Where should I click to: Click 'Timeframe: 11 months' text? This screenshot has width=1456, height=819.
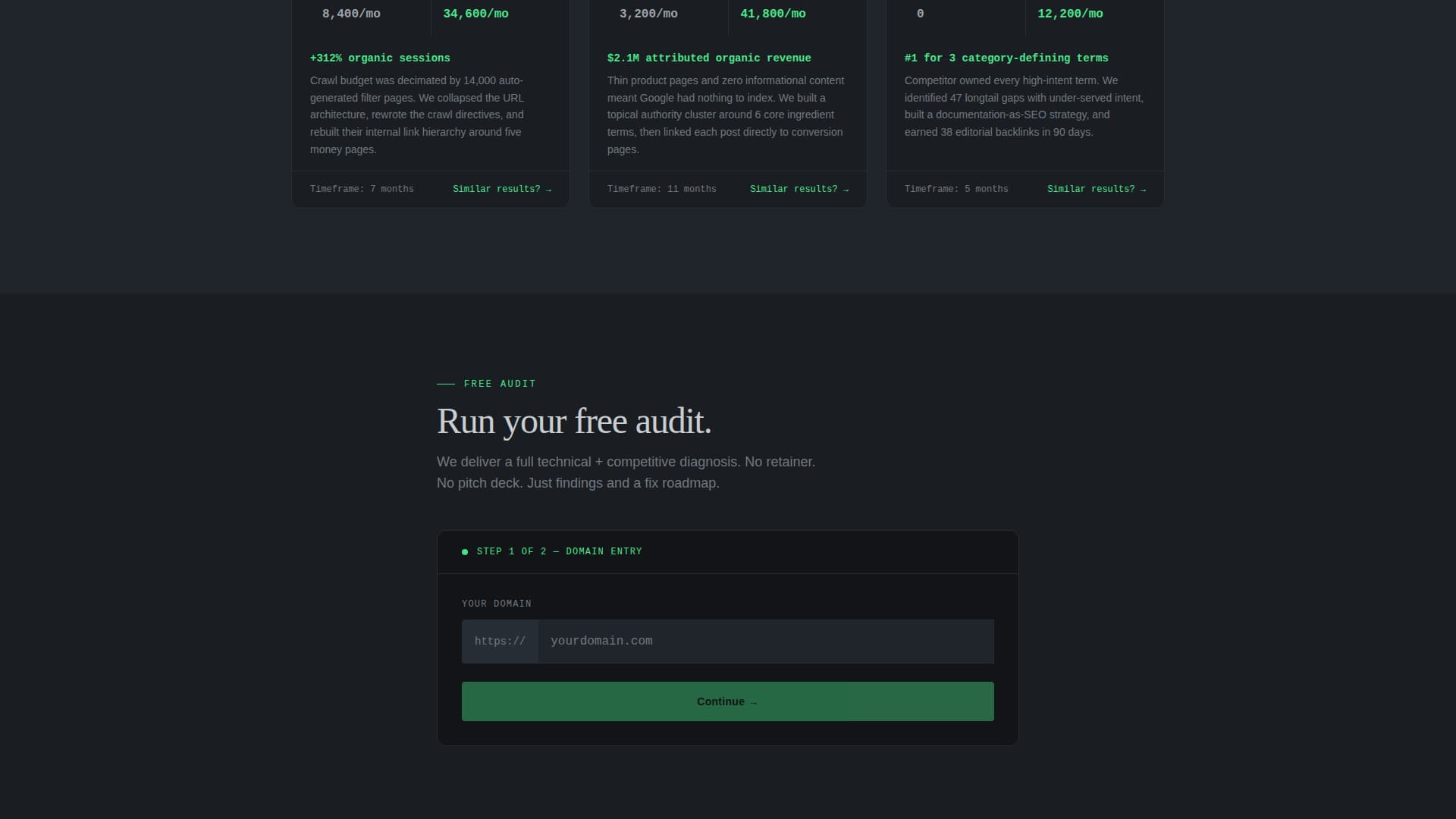[x=661, y=189]
